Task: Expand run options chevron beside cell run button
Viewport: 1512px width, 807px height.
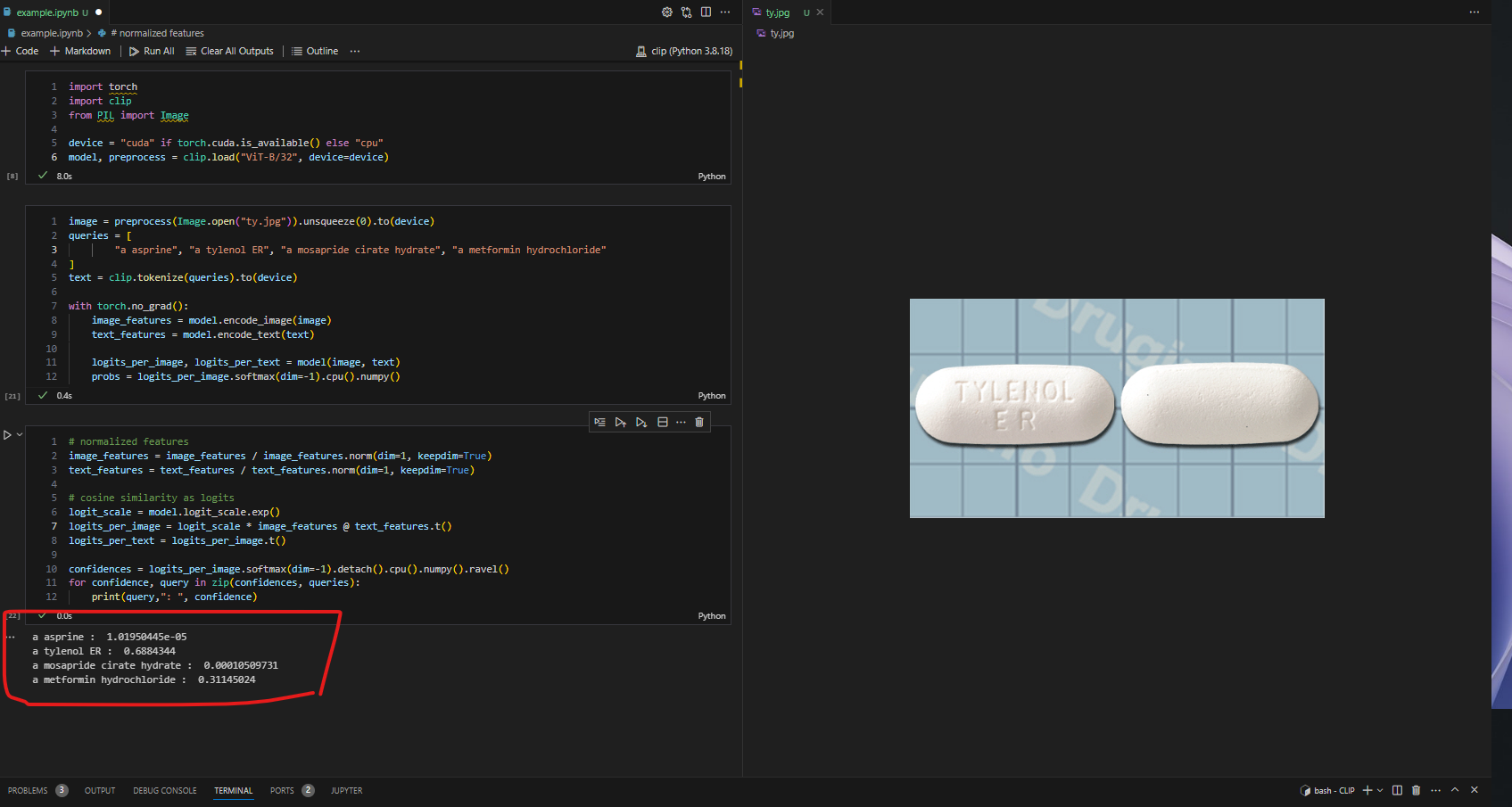Action: [x=20, y=435]
